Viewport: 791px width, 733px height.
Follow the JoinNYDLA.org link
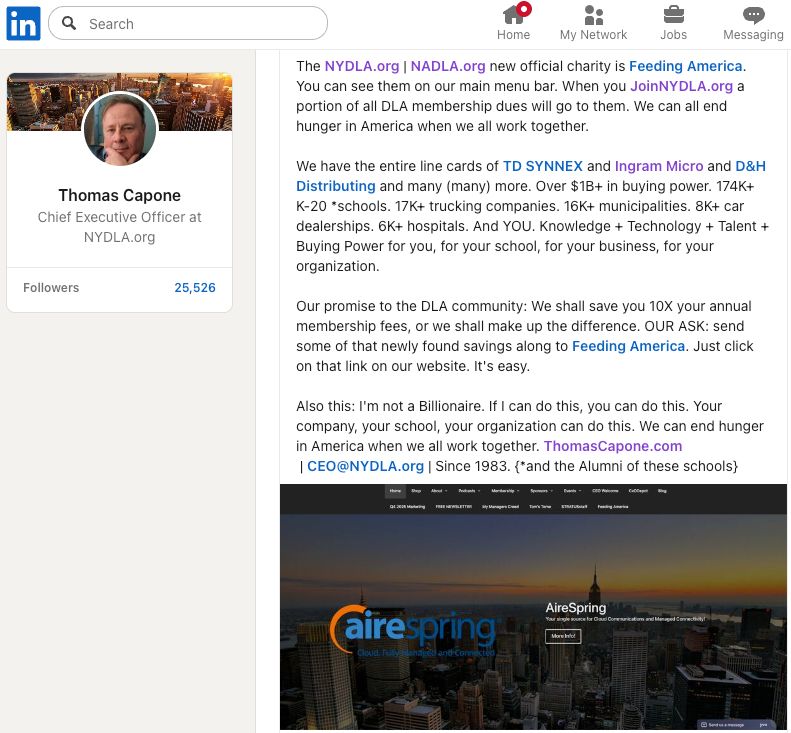682,86
